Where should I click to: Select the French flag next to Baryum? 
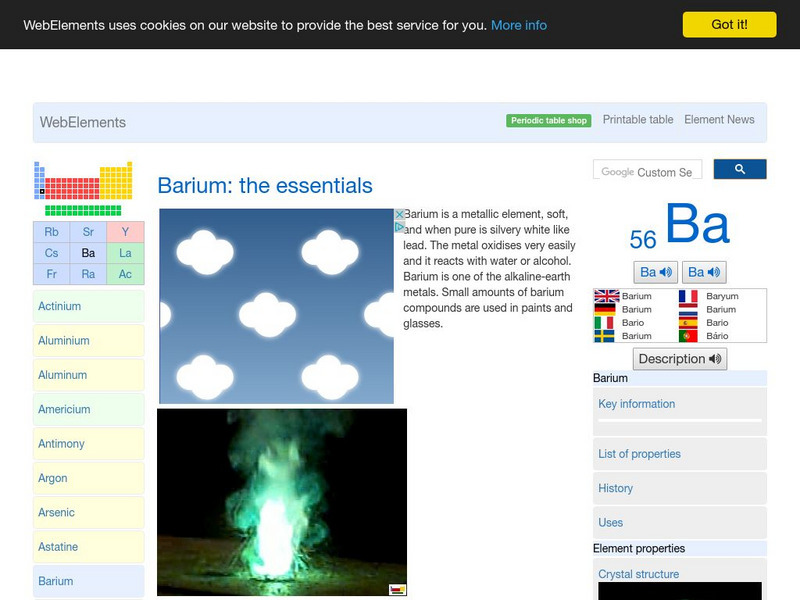click(688, 296)
